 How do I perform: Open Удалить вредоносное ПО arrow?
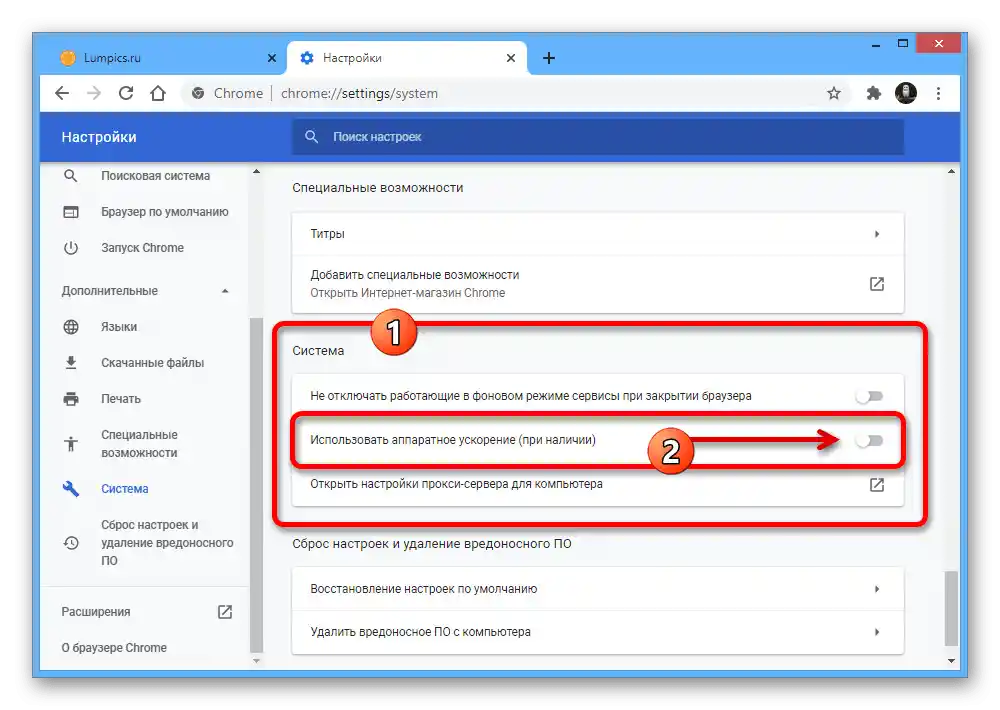pyautogui.click(x=877, y=632)
